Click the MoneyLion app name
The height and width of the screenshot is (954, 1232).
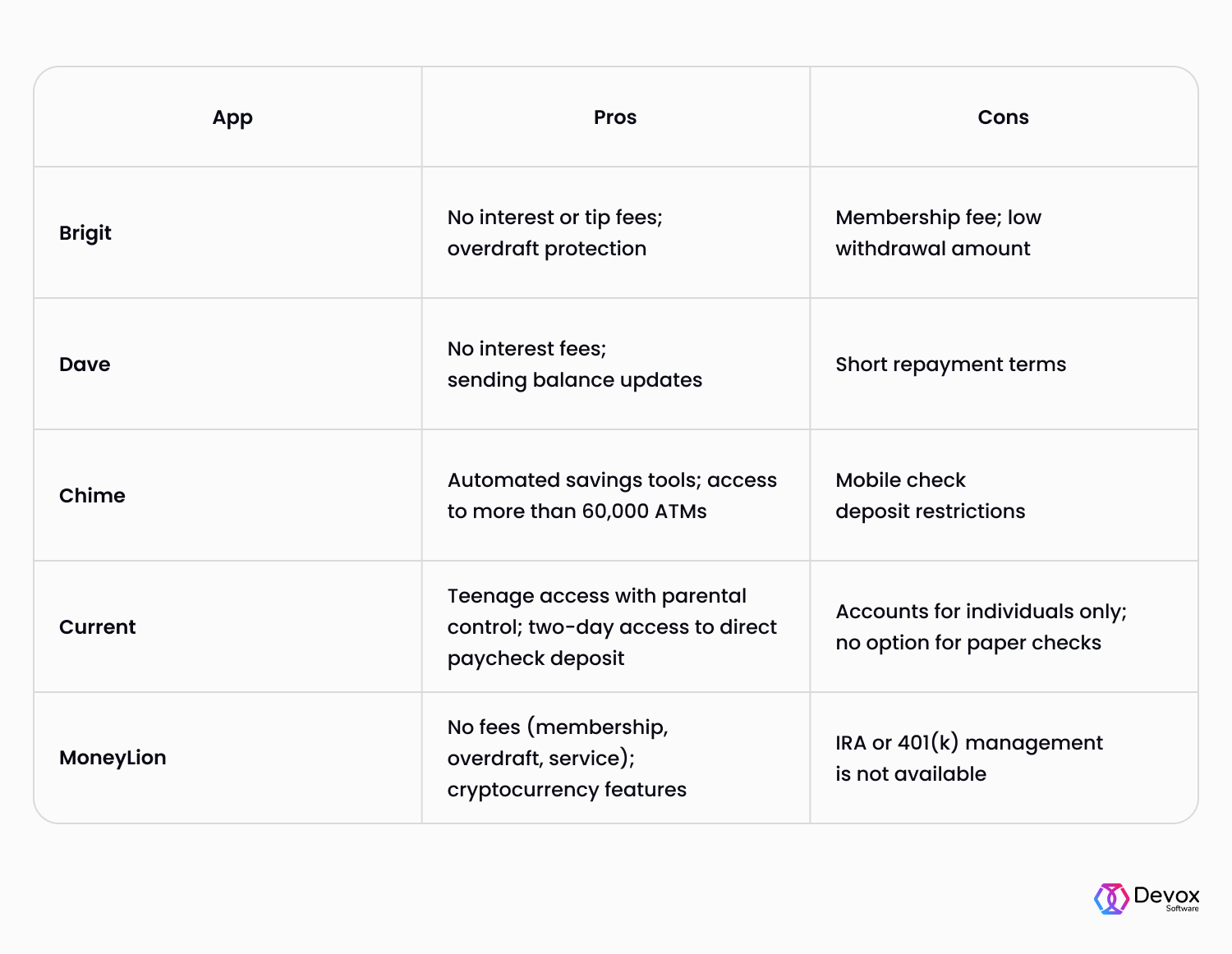coord(113,759)
